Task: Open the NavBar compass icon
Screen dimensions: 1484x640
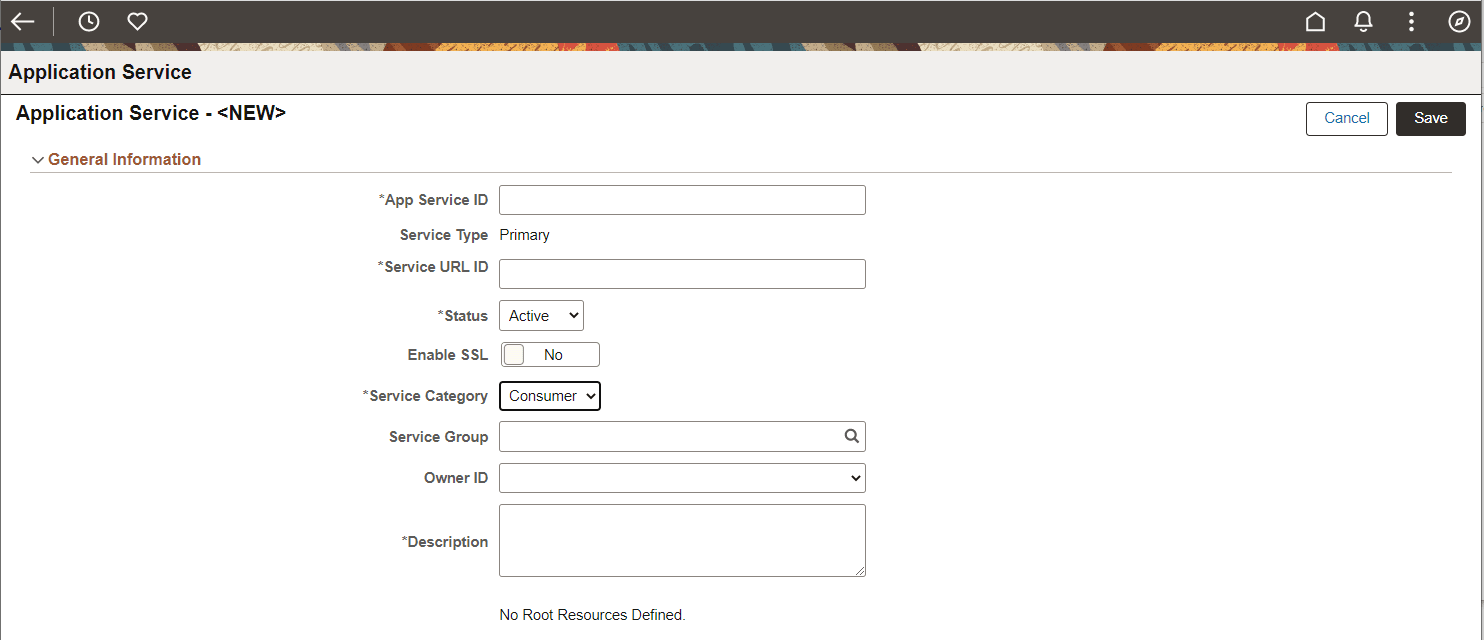Action: [x=1459, y=21]
